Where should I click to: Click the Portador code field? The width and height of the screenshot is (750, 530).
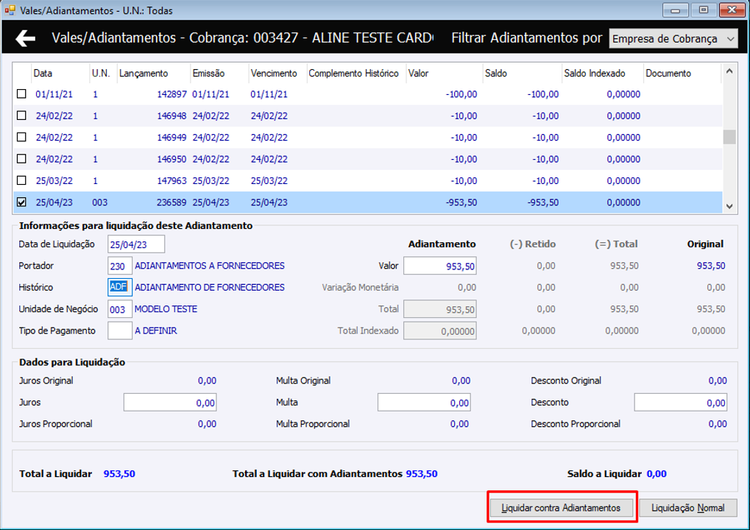(x=119, y=266)
